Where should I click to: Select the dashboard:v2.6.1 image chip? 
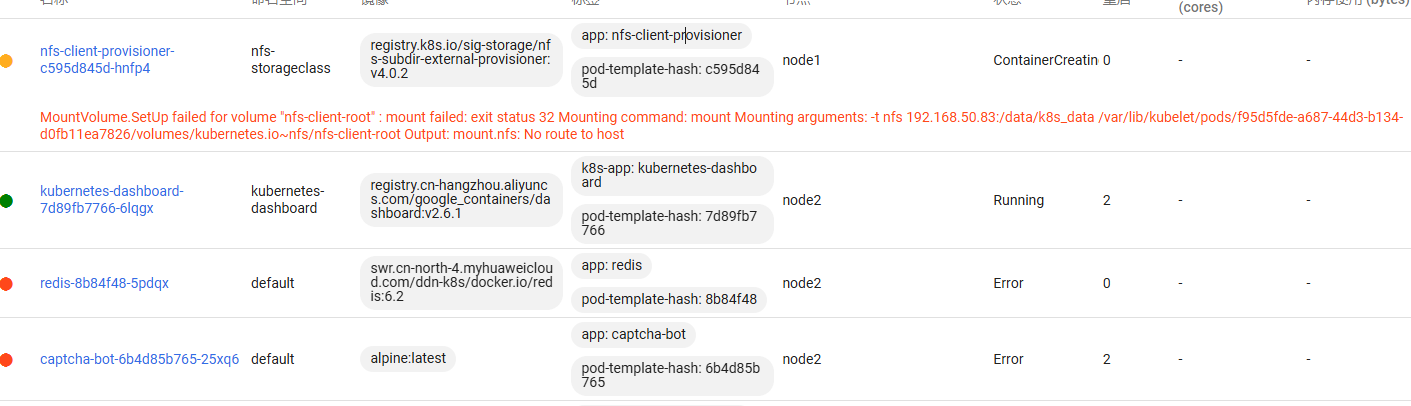point(459,200)
